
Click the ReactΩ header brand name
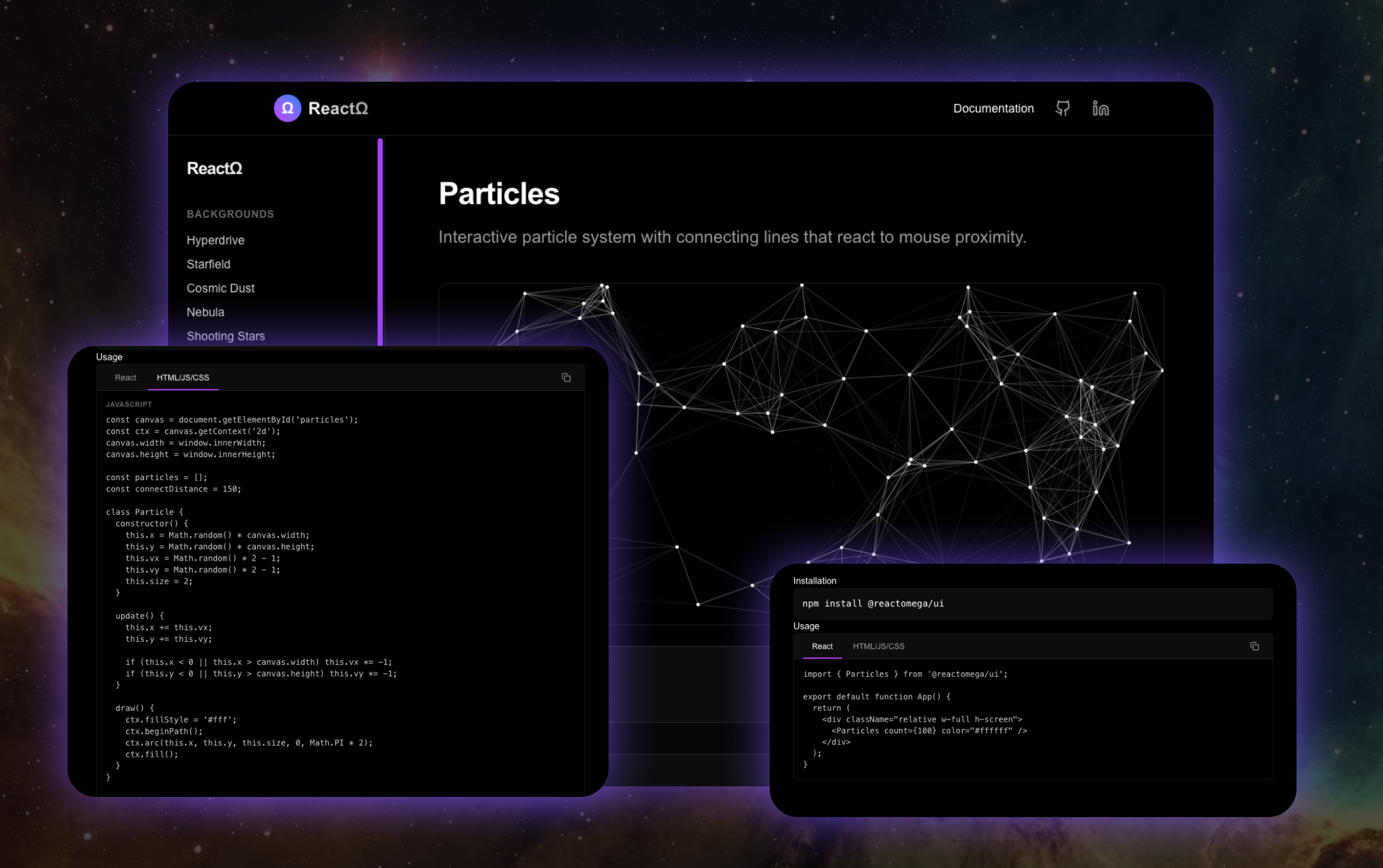(x=338, y=108)
